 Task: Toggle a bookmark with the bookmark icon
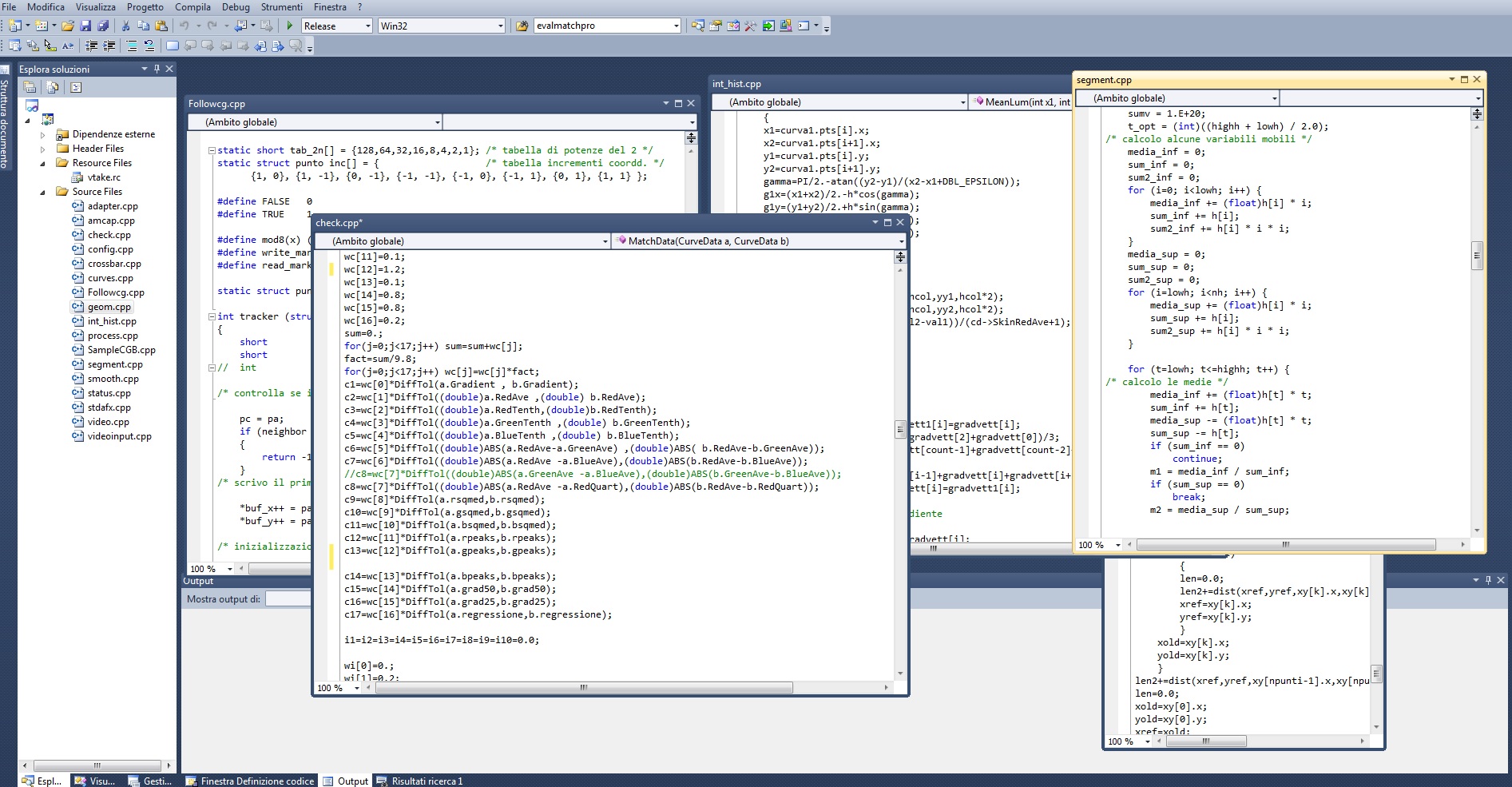[173, 46]
